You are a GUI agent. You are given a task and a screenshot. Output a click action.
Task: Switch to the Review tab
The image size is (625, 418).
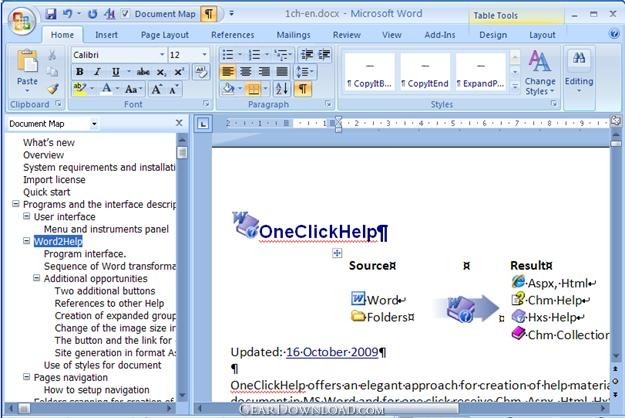point(347,35)
